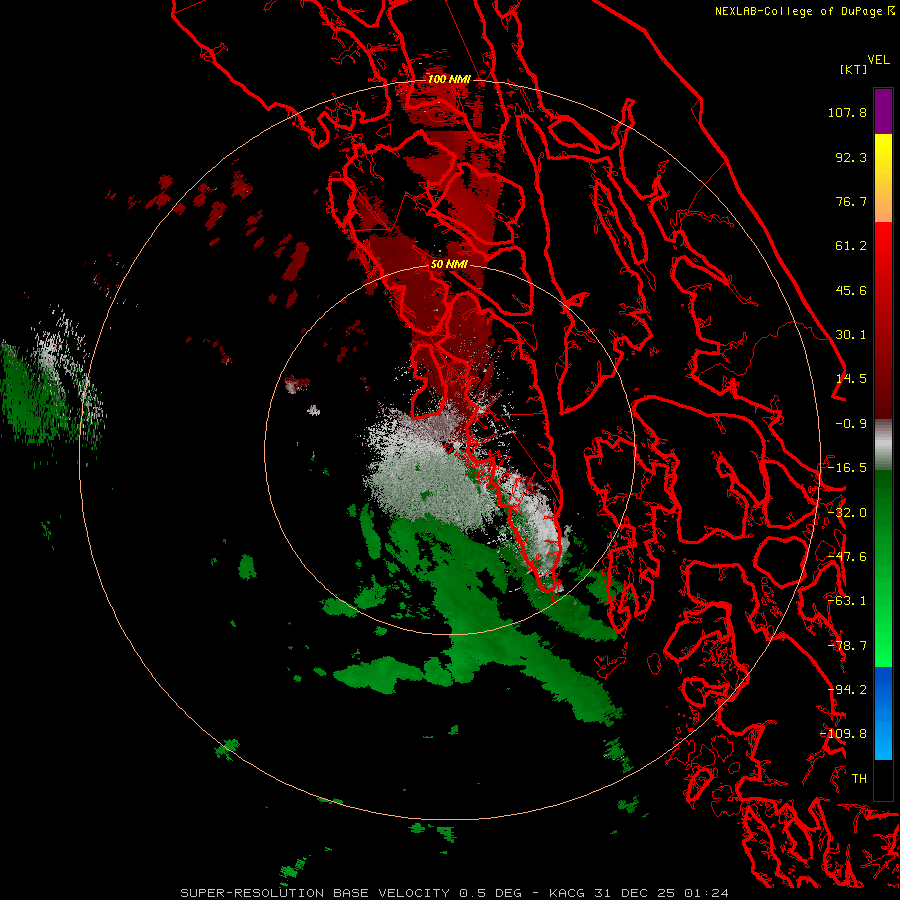Click the -109.8 velocity scale value
The image size is (900, 900).
[x=843, y=734]
